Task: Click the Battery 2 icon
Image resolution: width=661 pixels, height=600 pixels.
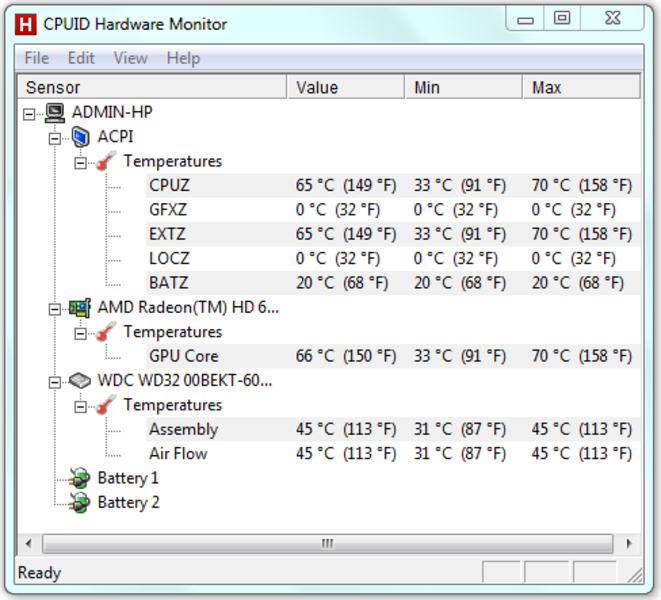Action: pos(80,503)
